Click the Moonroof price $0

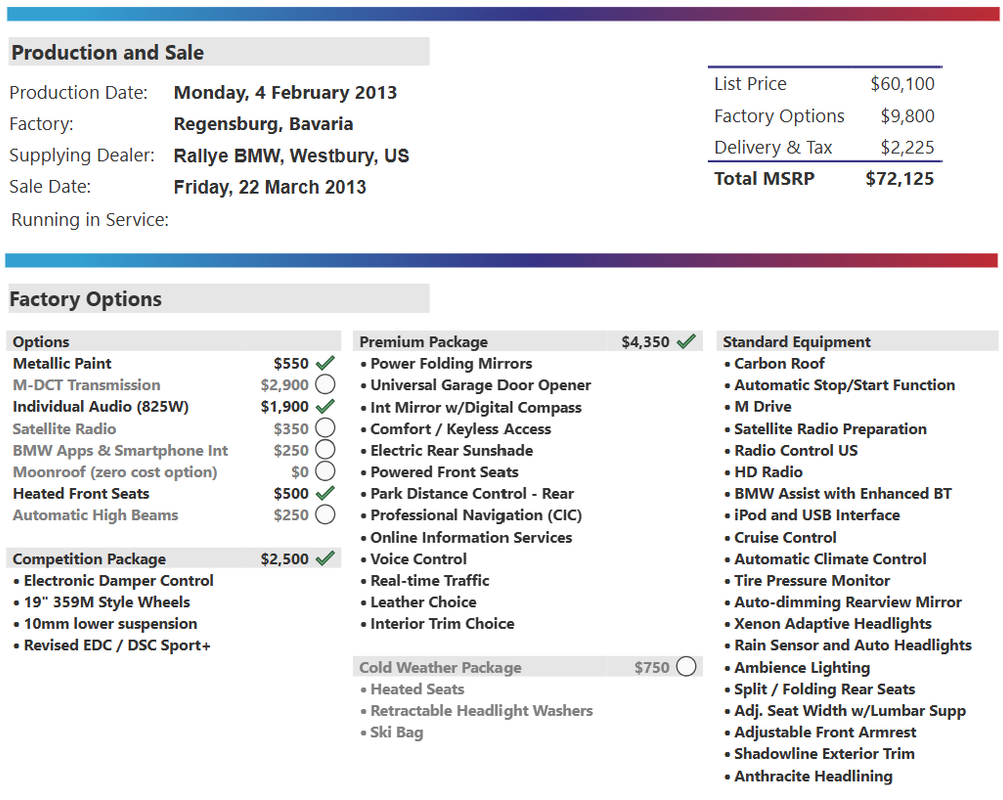pos(300,472)
